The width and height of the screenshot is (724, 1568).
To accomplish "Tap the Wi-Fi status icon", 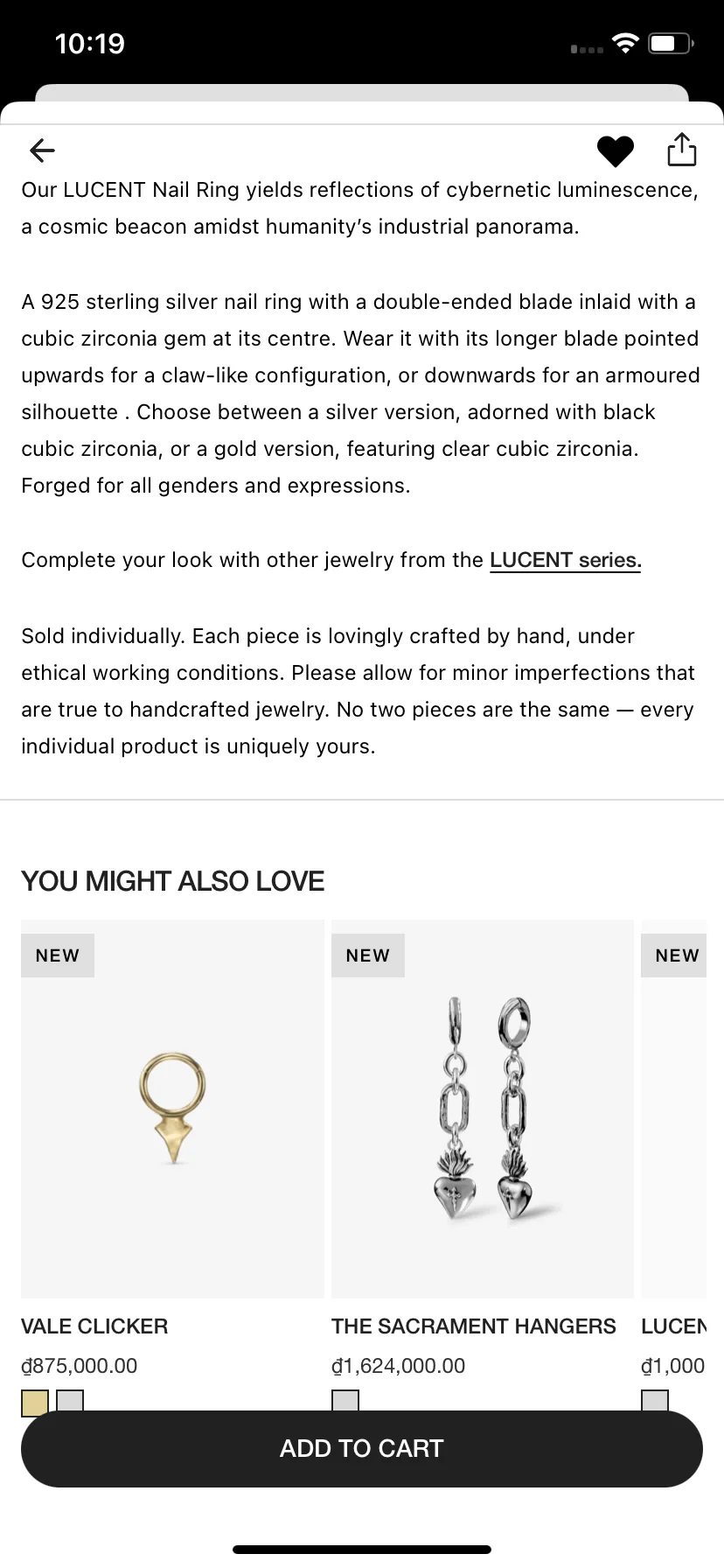I will (x=625, y=43).
